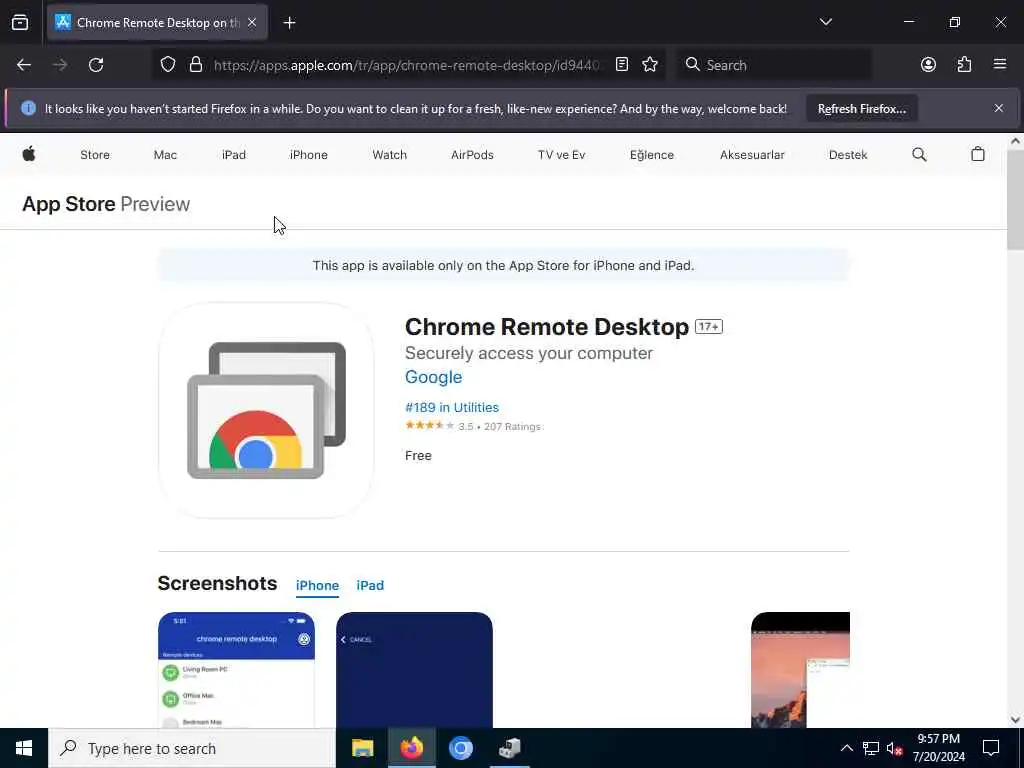Image resolution: width=1024 pixels, height=768 pixels.
Task: Open the shopping bag icon
Action: pos(978,154)
